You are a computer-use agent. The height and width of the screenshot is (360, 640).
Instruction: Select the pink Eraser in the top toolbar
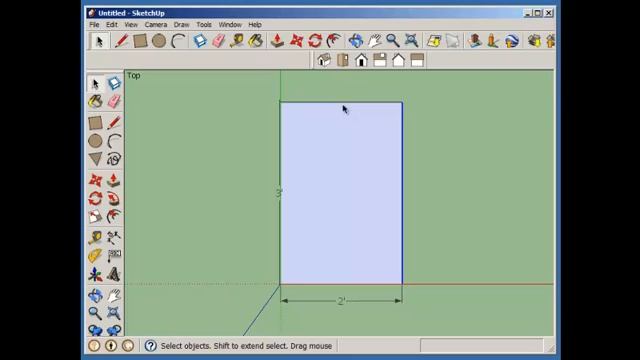point(219,41)
